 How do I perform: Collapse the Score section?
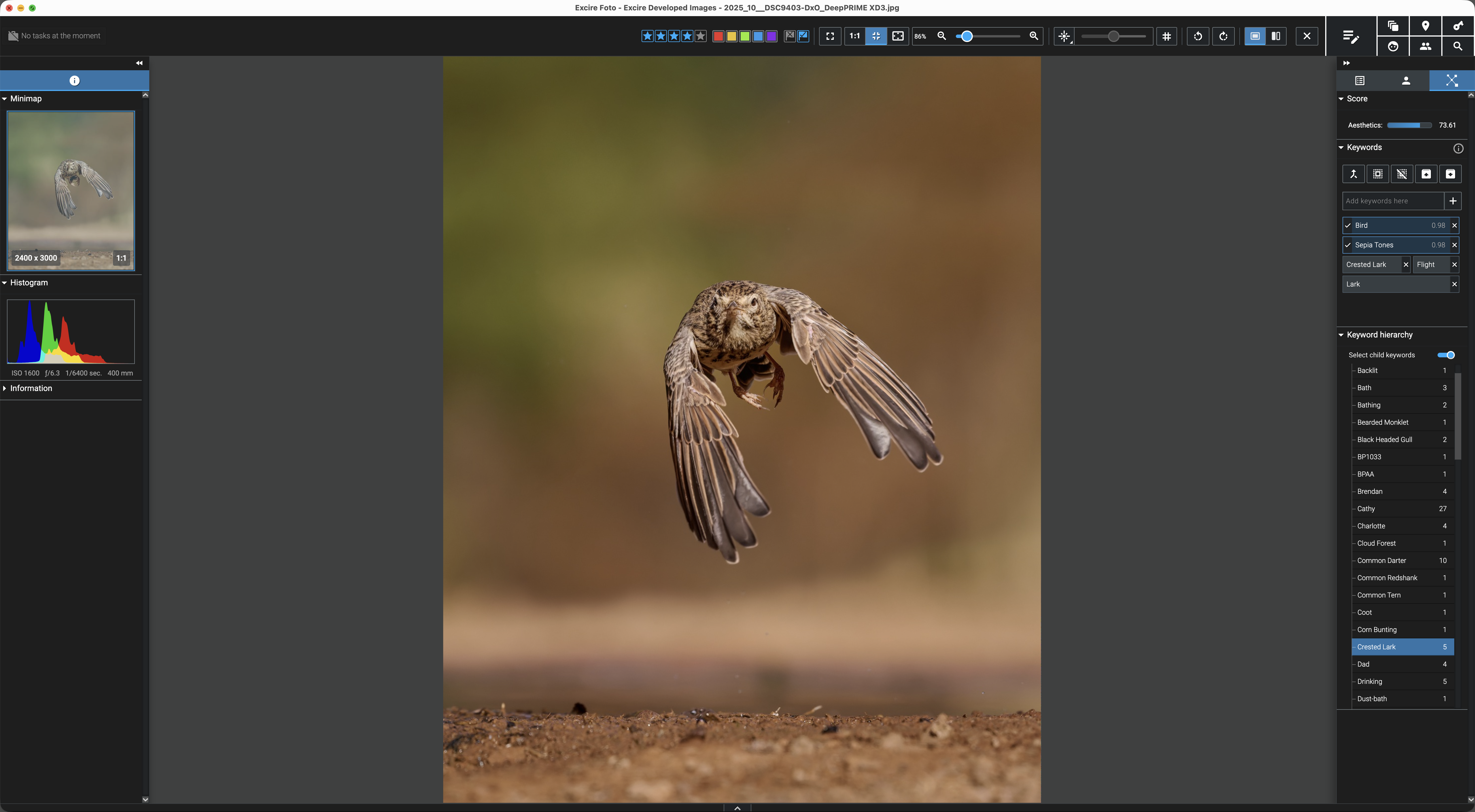tap(1341, 98)
